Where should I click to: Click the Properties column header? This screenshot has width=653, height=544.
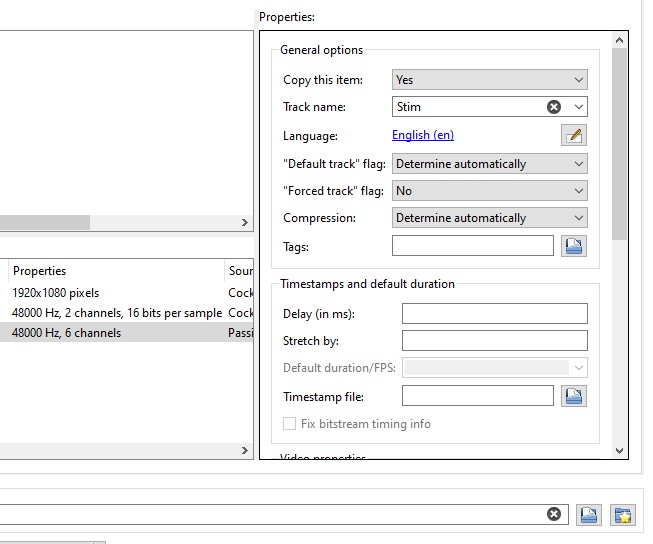(117, 271)
